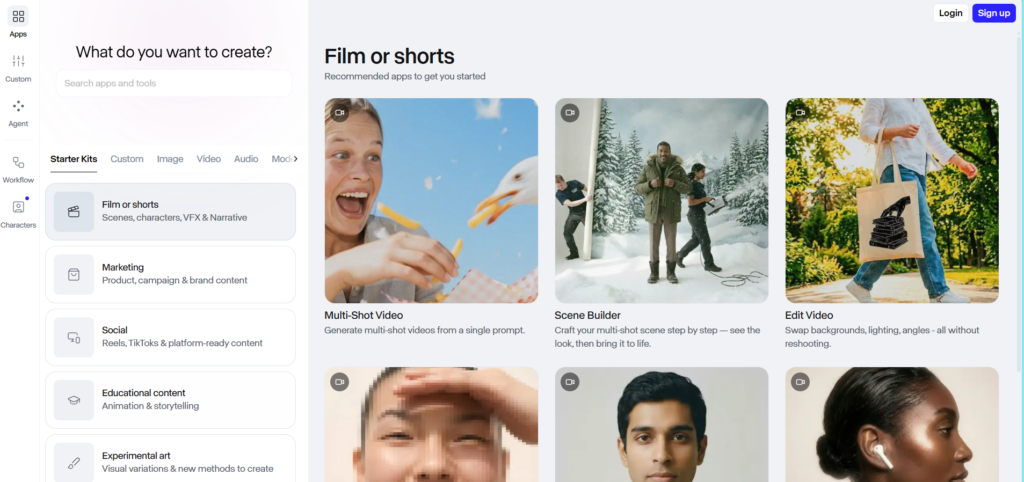This screenshot has width=1024, height=482.
Task: Click video badge on pixelated face thumbnail
Action: (x=340, y=382)
